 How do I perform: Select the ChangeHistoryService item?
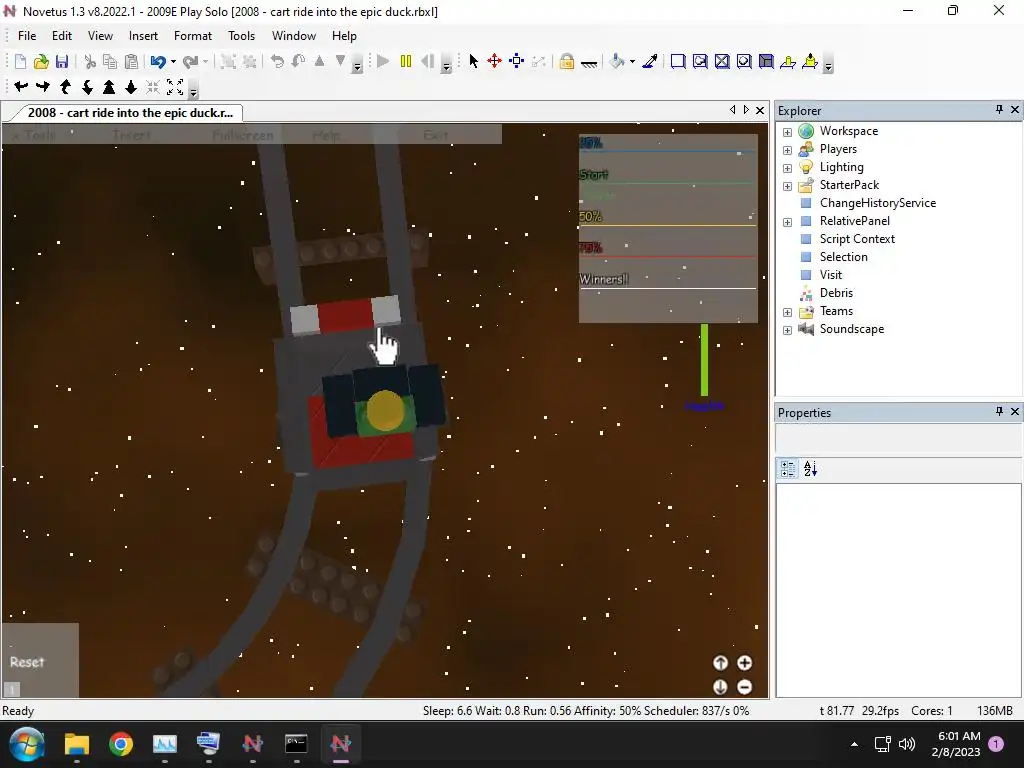(878, 203)
